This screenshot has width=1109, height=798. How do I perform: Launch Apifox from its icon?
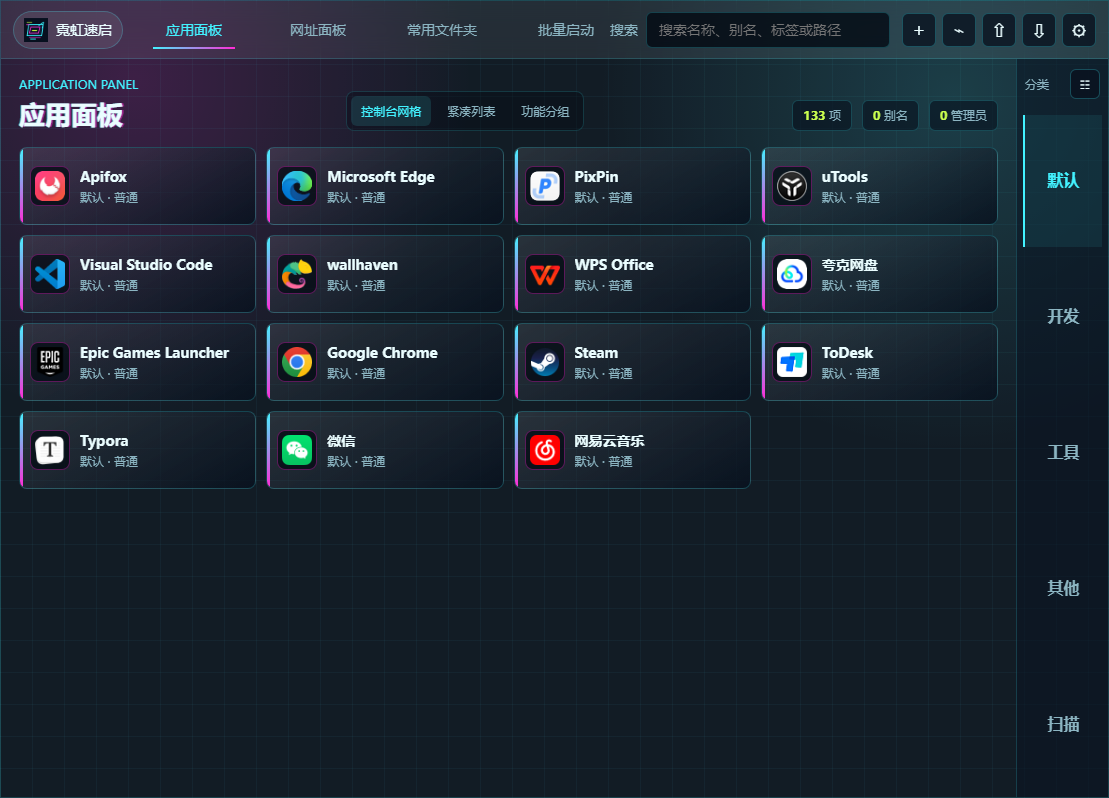point(50,186)
